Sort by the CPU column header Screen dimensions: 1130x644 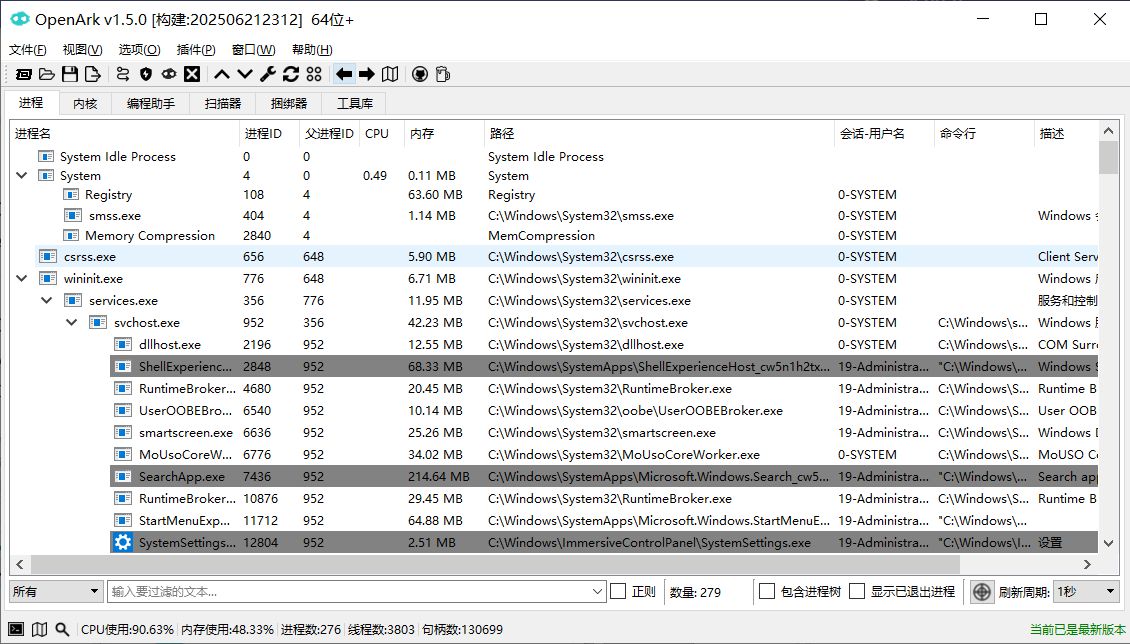tap(382, 133)
